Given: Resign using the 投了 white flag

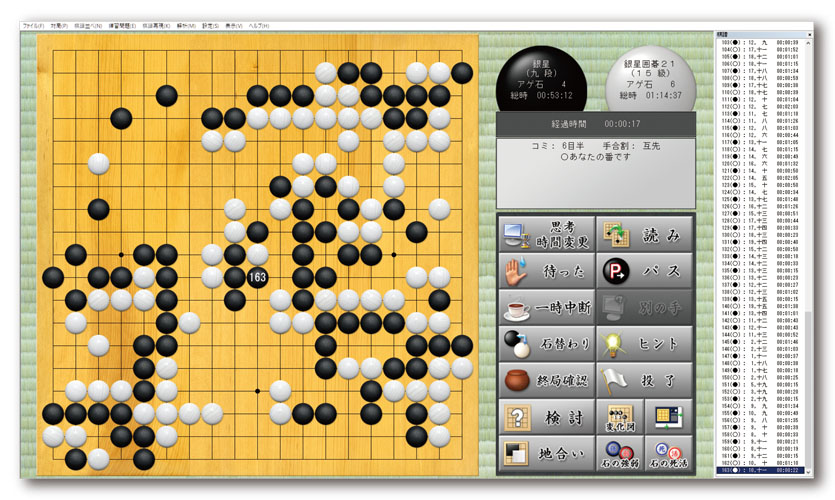Looking at the screenshot, I should (645, 380).
